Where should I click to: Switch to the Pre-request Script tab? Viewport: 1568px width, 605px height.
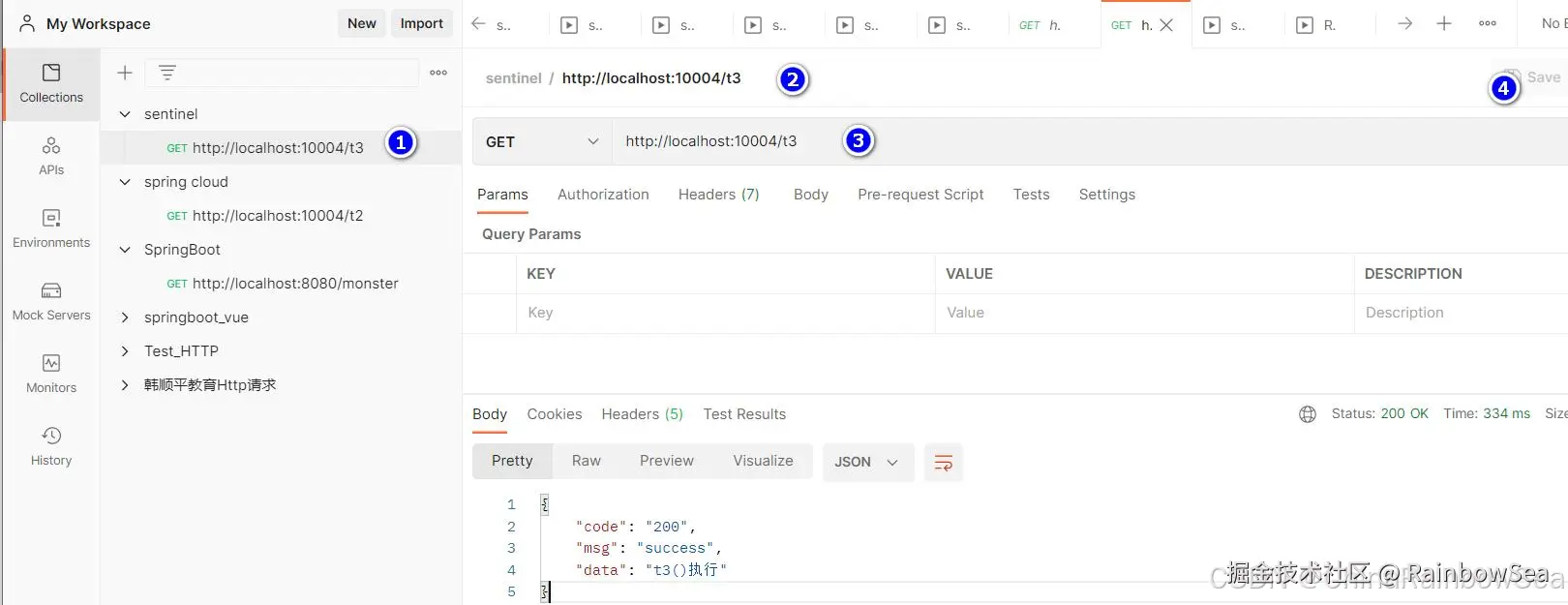tap(920, 195)
